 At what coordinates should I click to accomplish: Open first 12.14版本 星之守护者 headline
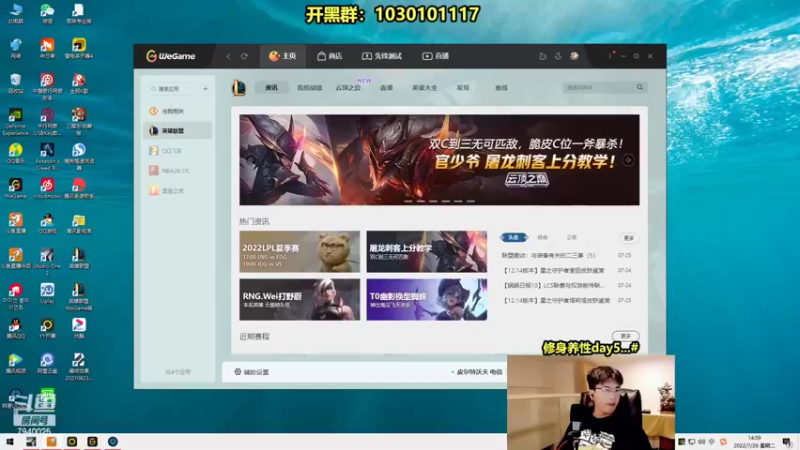(553, 270)
